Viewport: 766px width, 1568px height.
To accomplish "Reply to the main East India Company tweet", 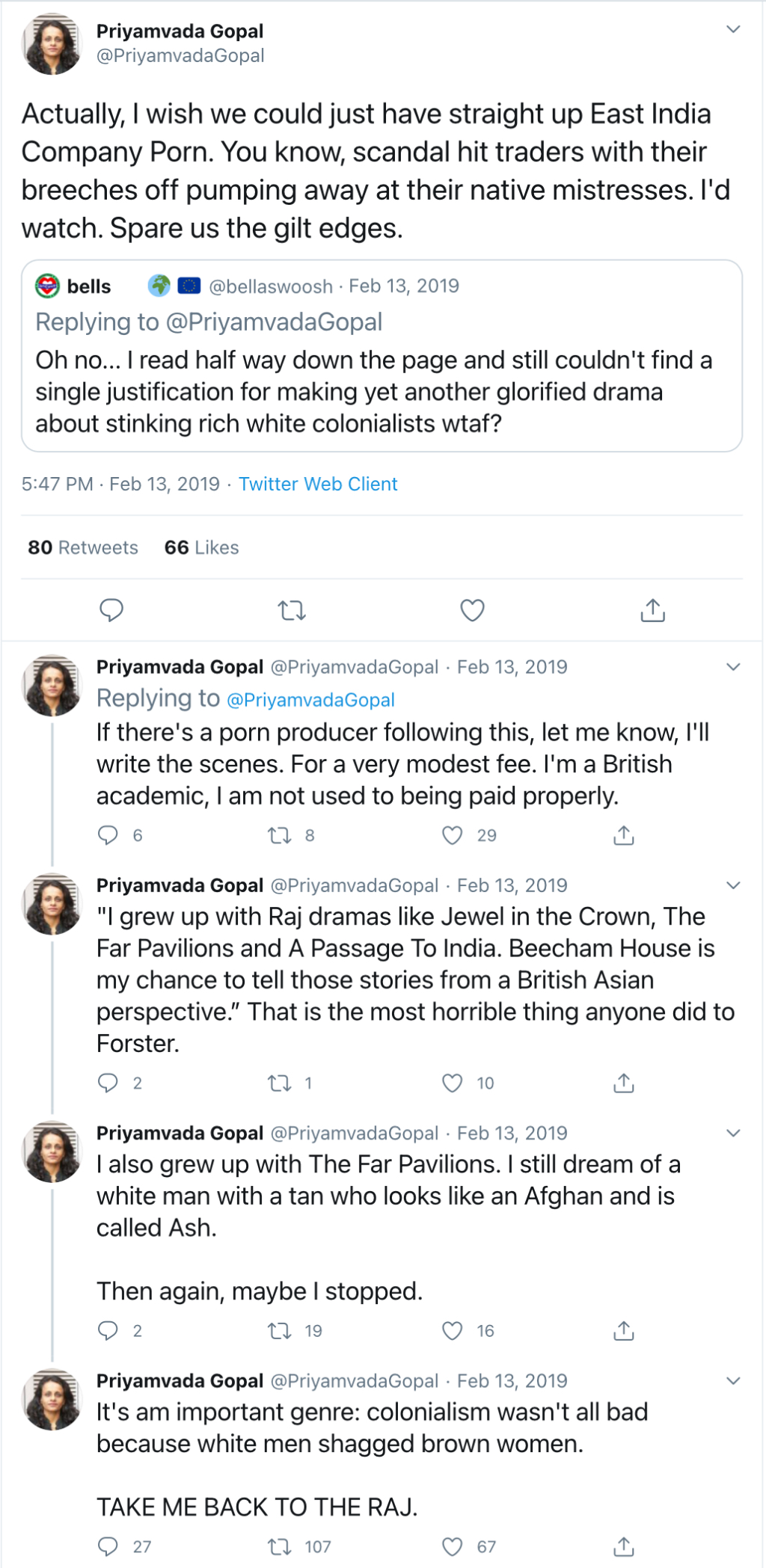I will [x=111, y=610].
